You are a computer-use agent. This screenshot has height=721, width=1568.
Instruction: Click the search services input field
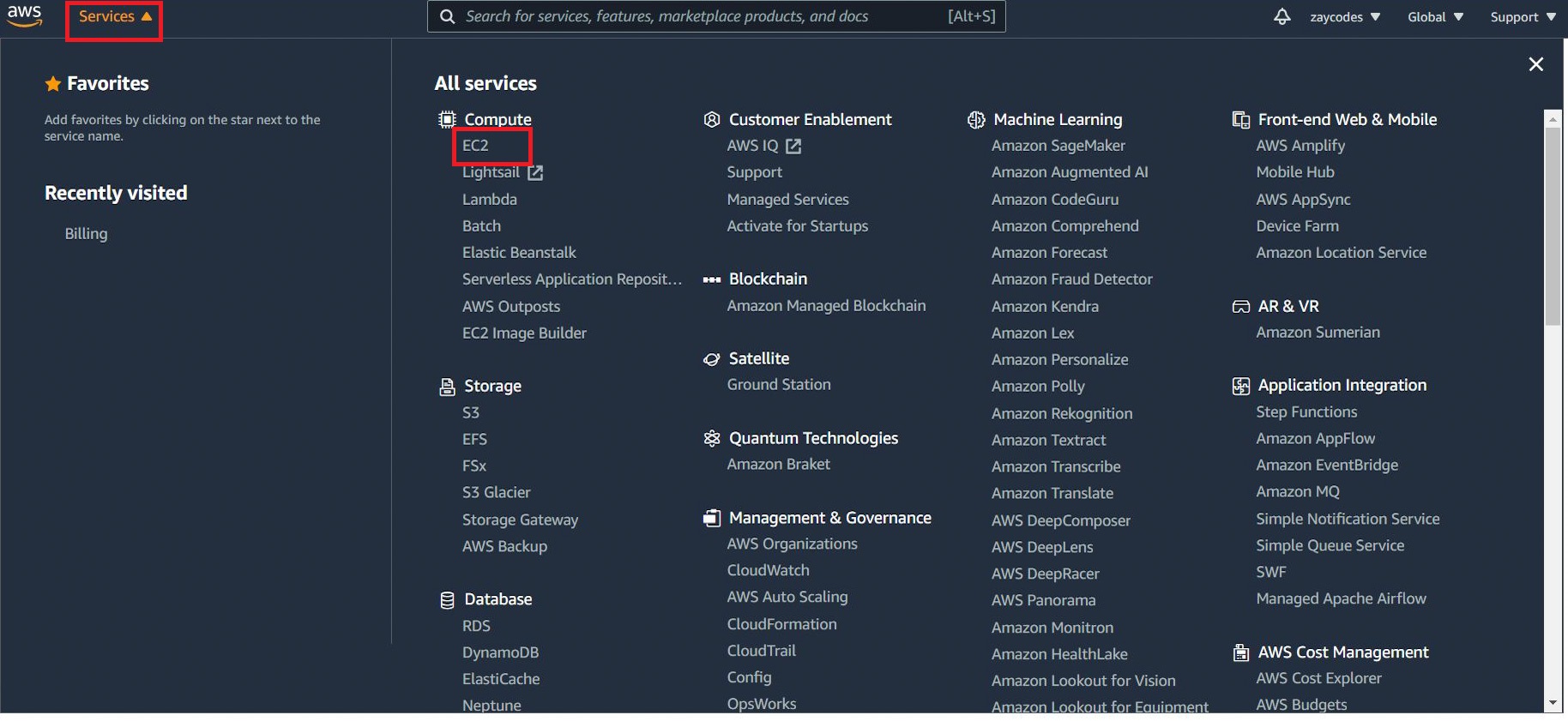pos(703,16)
